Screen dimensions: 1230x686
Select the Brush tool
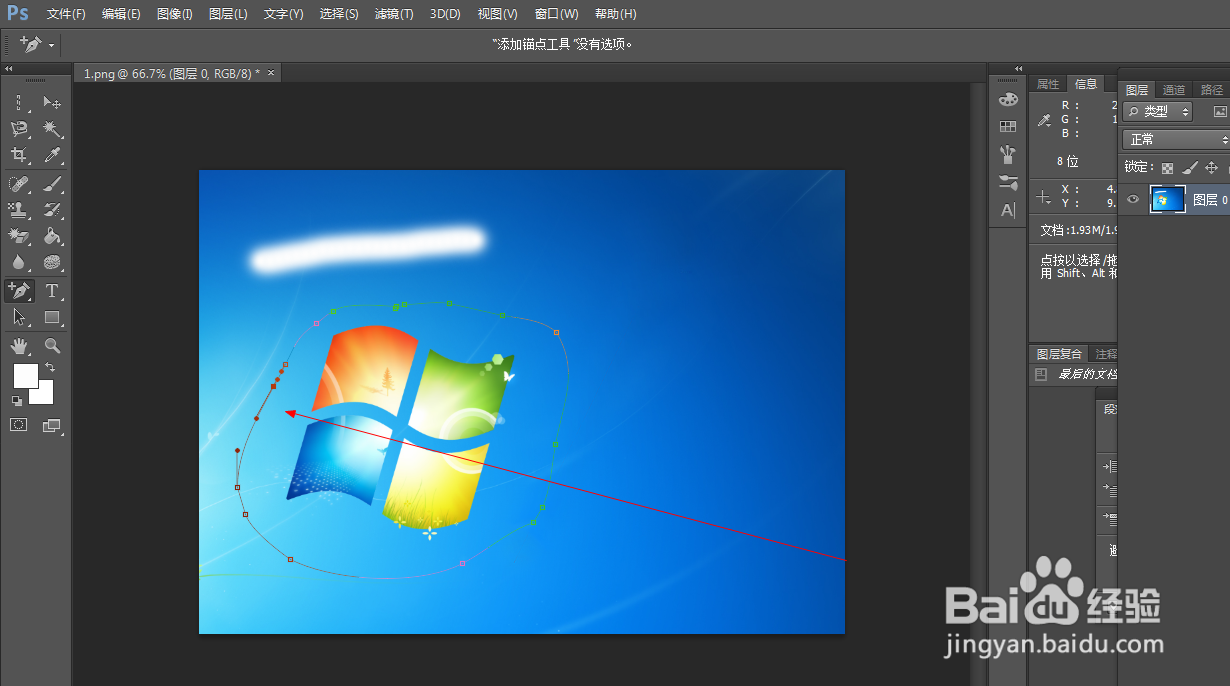pos(52,183)
